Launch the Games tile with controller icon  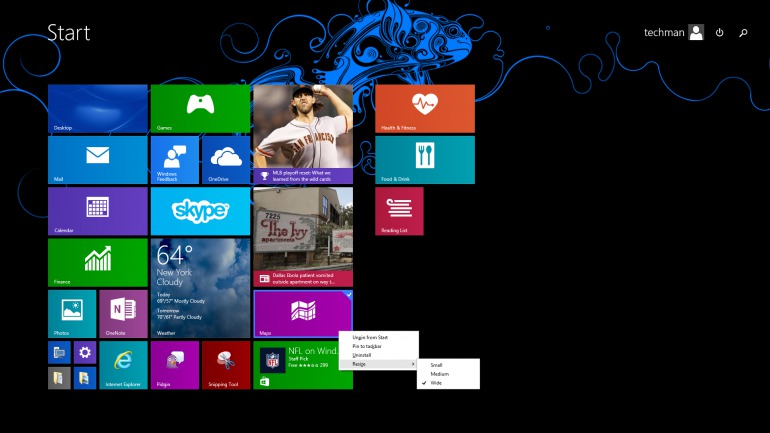[200, 108]
